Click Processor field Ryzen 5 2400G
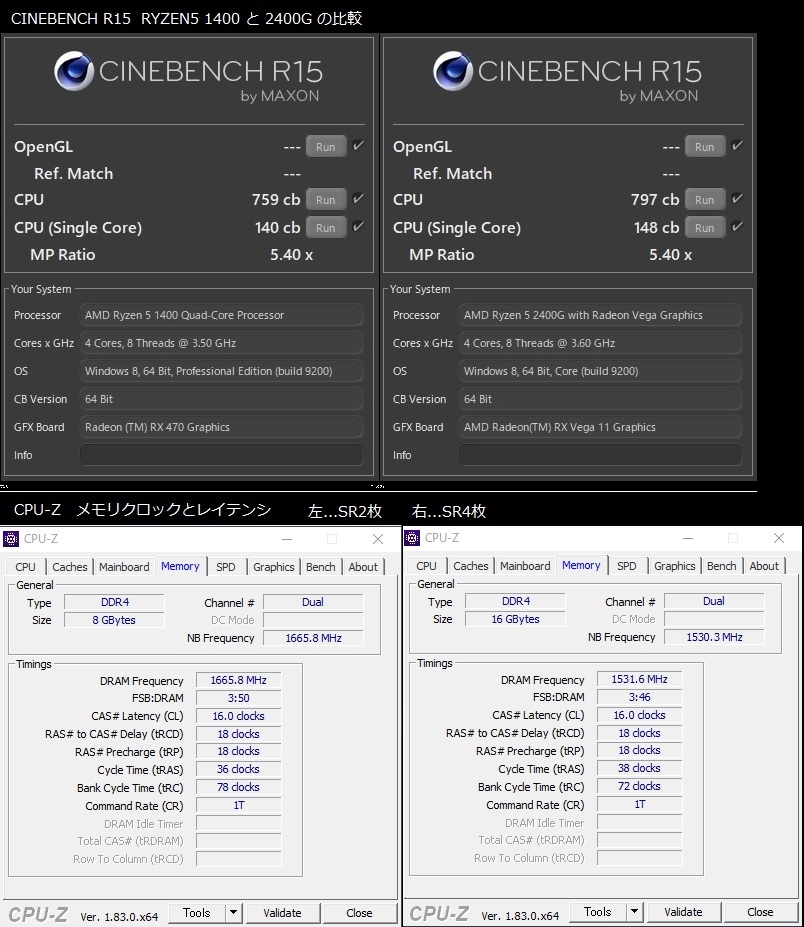804x927 pixels. pos(600,315)
